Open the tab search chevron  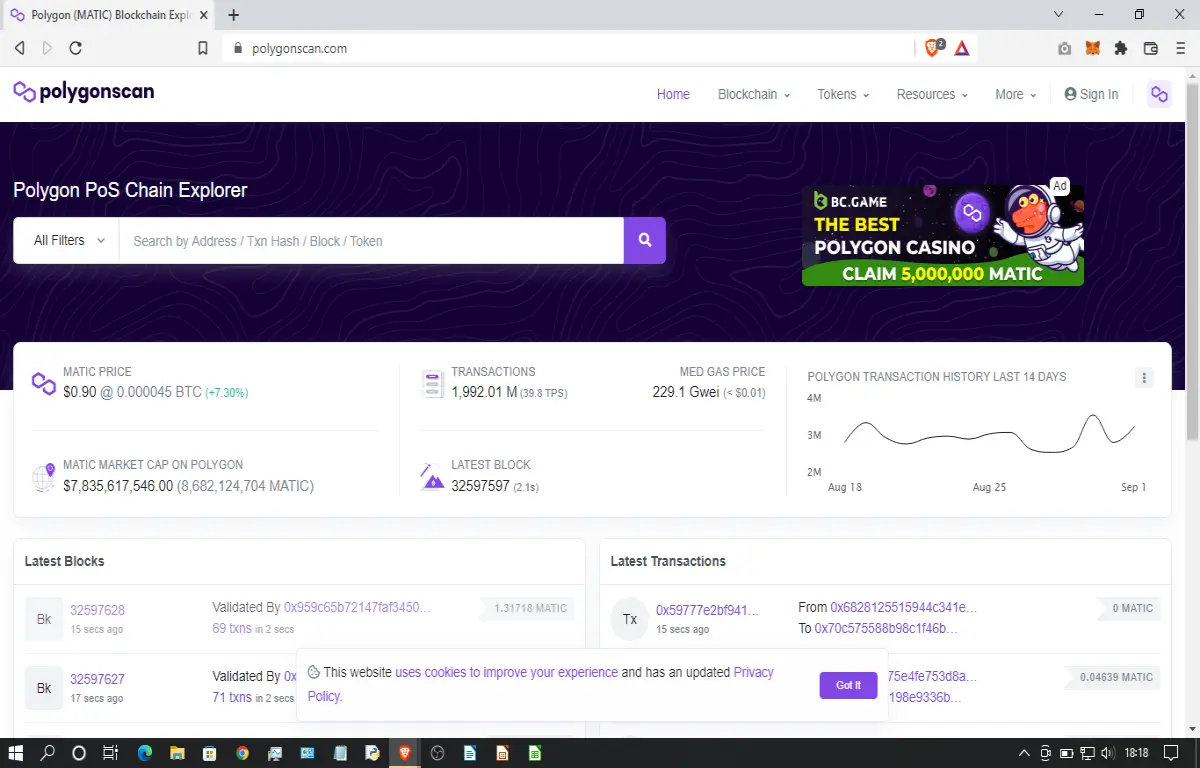(1060, 14)
